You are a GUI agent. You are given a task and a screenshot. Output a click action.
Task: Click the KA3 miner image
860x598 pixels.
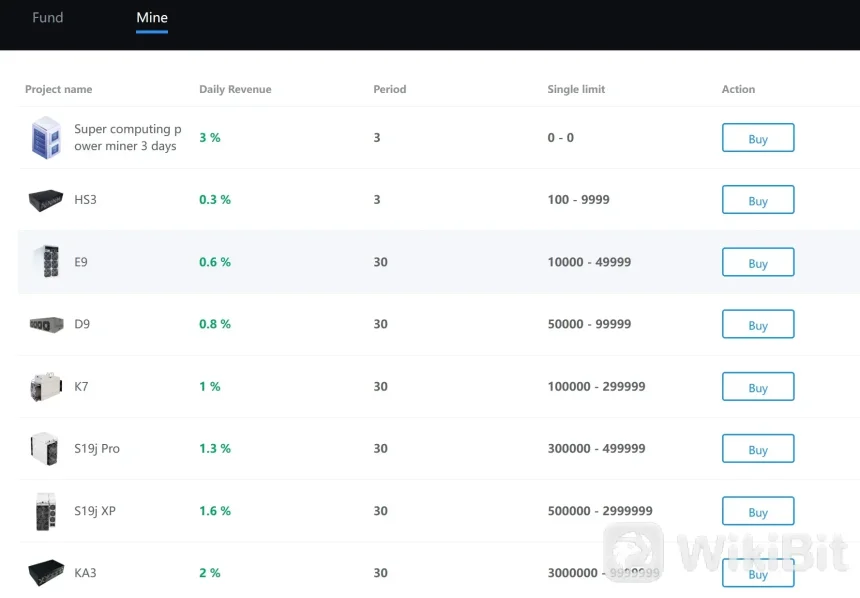(46, 573)
